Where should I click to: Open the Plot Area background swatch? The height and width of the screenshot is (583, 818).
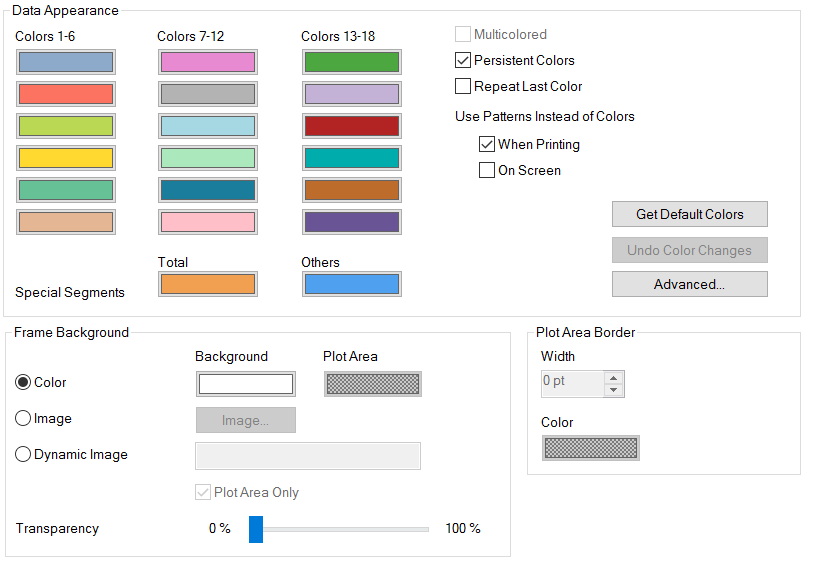point(373,384)
